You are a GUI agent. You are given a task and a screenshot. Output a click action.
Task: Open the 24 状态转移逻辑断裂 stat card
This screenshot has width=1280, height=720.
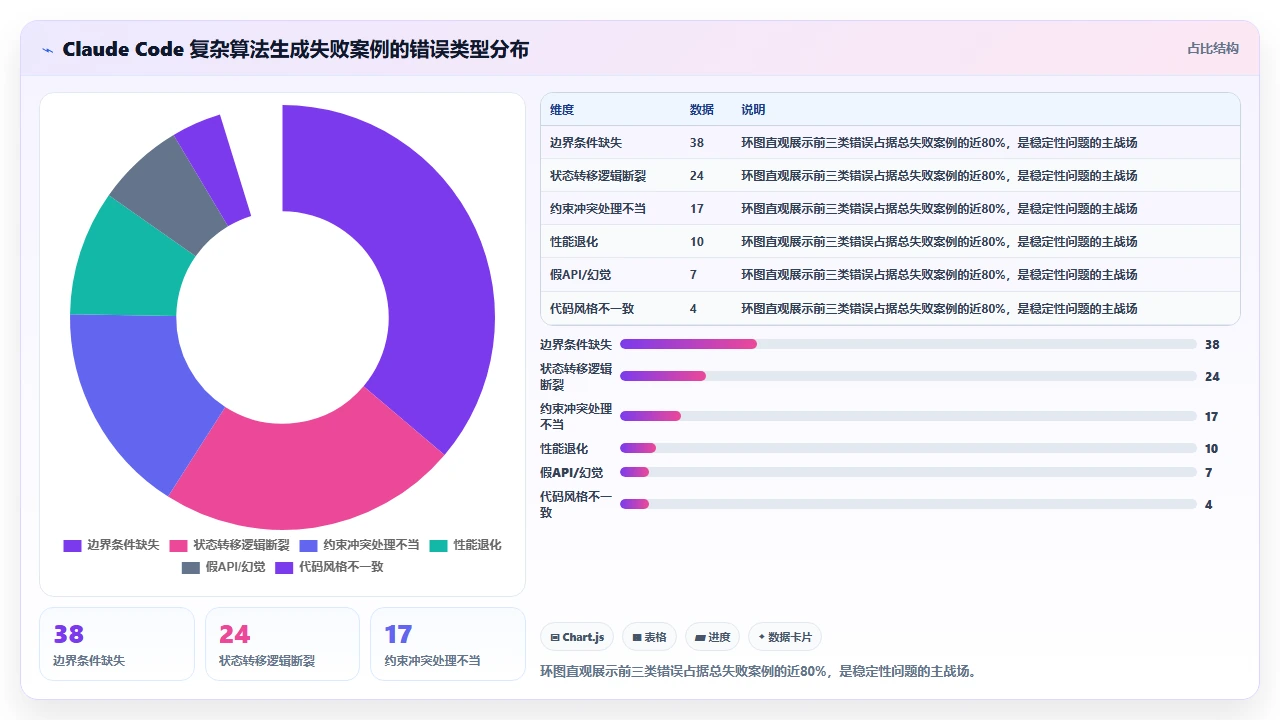click(x=282, y=644)
